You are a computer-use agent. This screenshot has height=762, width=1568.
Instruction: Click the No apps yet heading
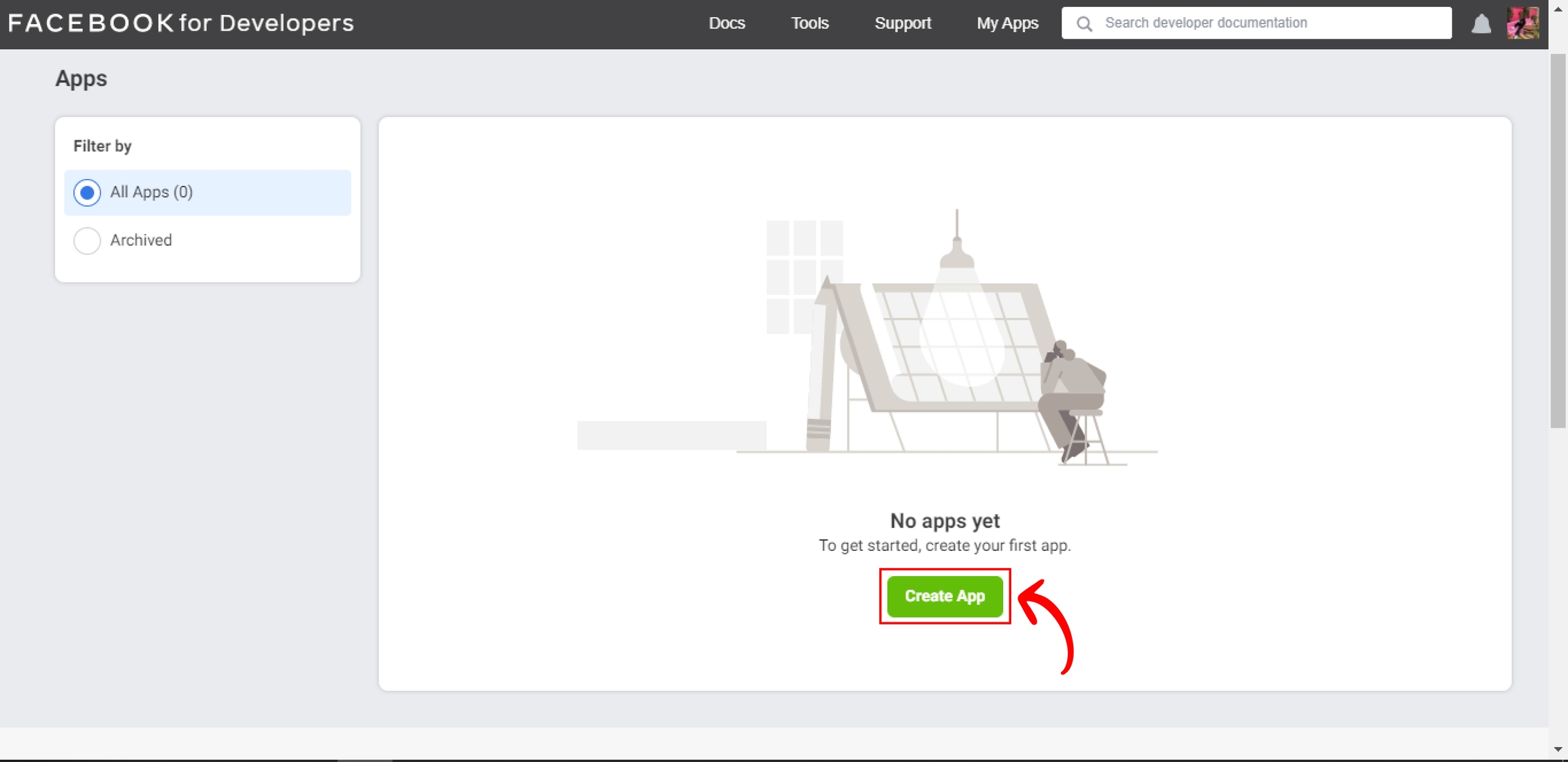click(x=945, y=521)
